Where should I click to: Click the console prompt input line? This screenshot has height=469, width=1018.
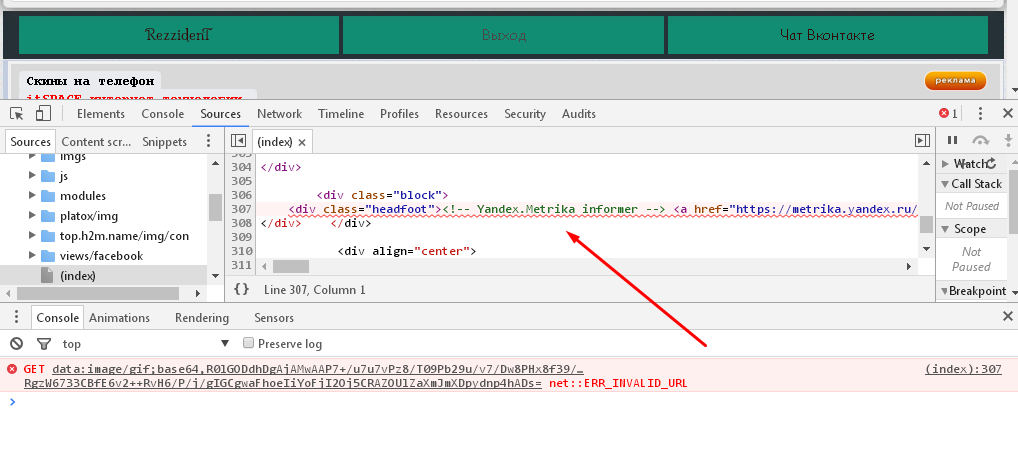509,402
